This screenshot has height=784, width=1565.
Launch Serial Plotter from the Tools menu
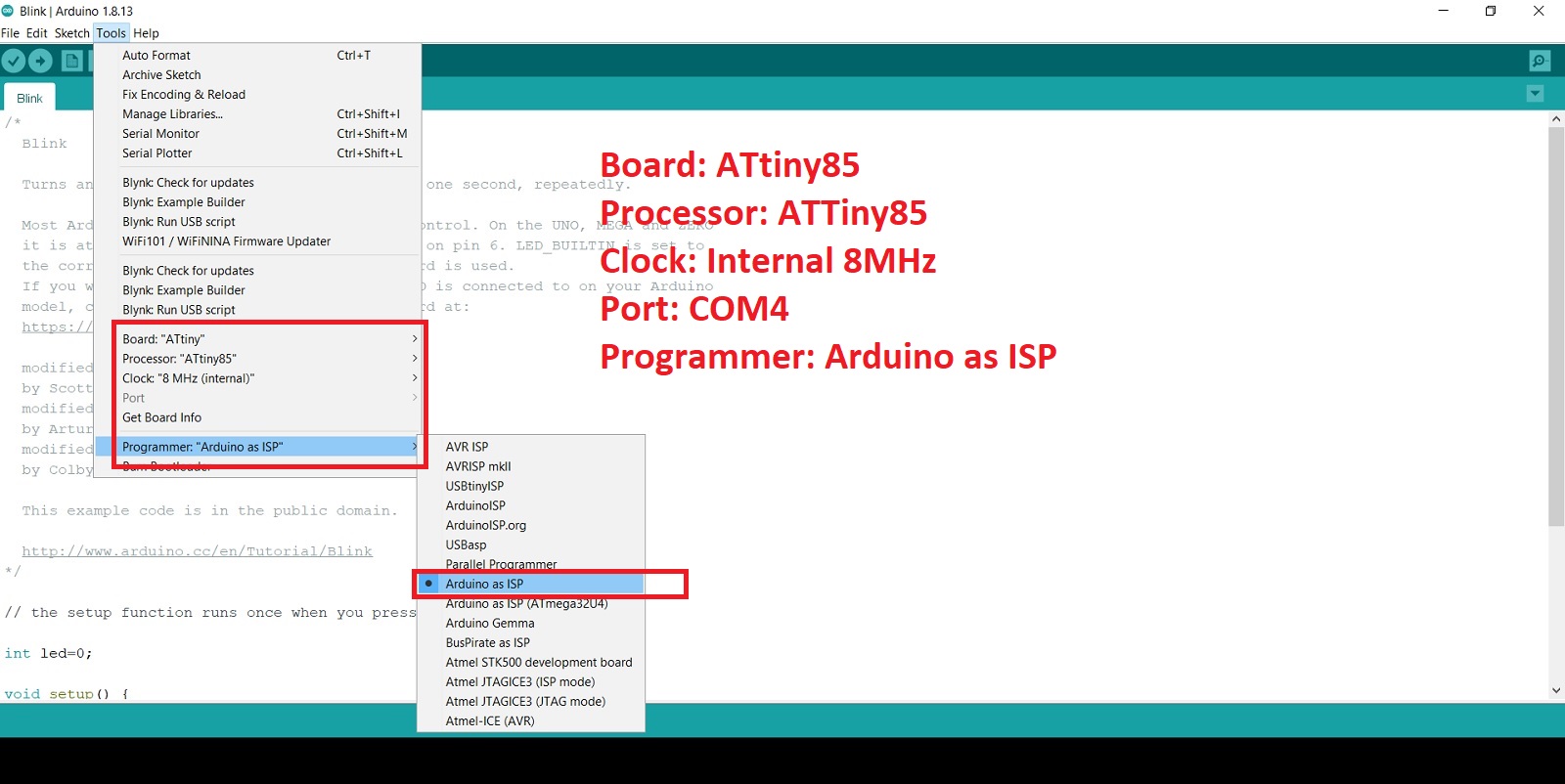coord(258,153)
